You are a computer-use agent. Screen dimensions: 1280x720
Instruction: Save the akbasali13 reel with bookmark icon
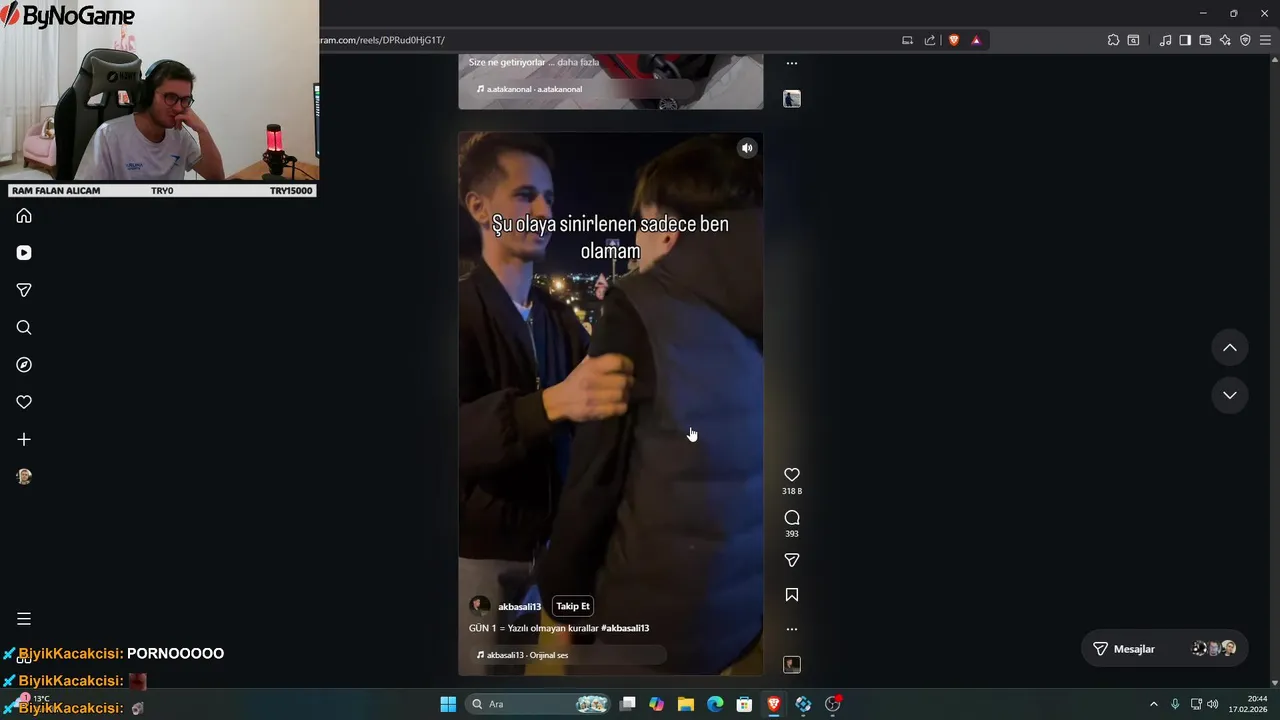click(x=792, y=595)
